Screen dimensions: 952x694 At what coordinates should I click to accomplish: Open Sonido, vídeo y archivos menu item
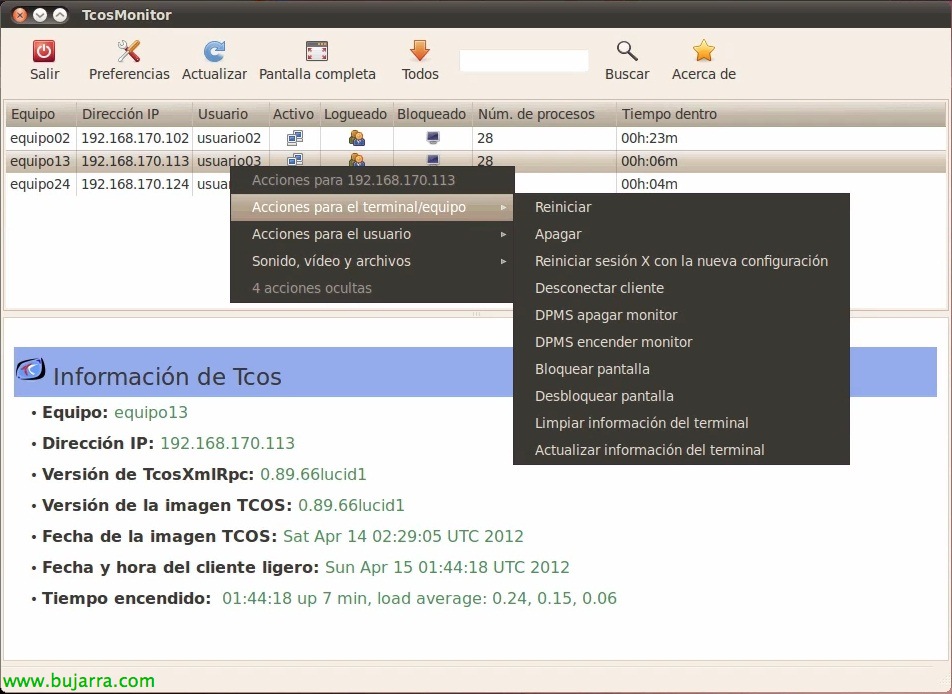click(x=372, y=261)
